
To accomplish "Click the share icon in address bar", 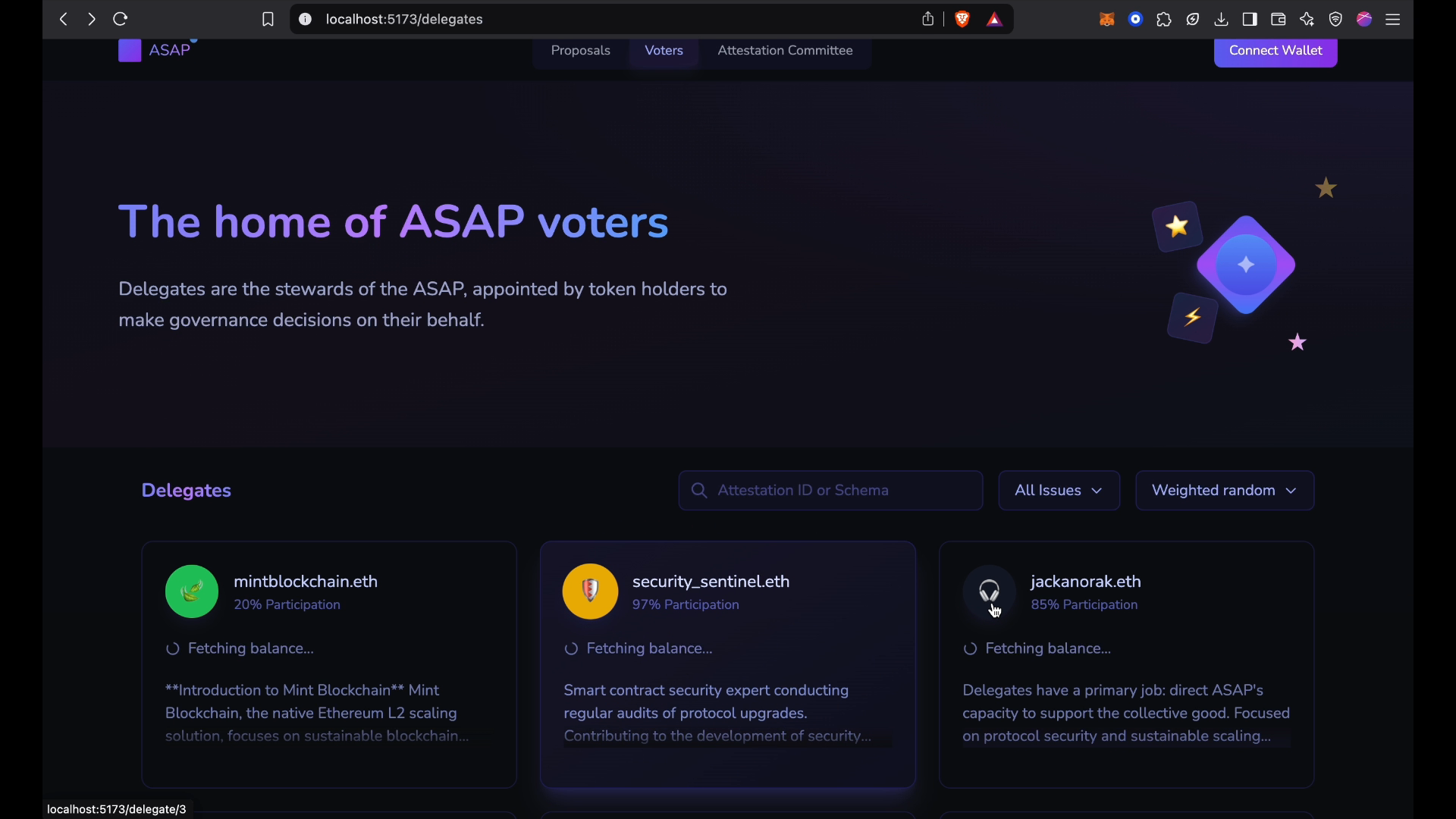I will (928, 19).
